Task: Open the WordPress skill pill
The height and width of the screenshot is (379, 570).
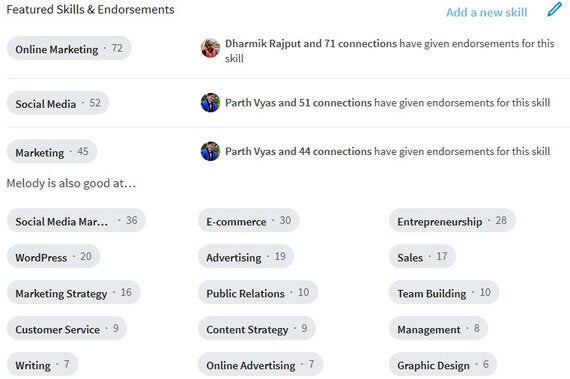Action: (x=53, y=257)
